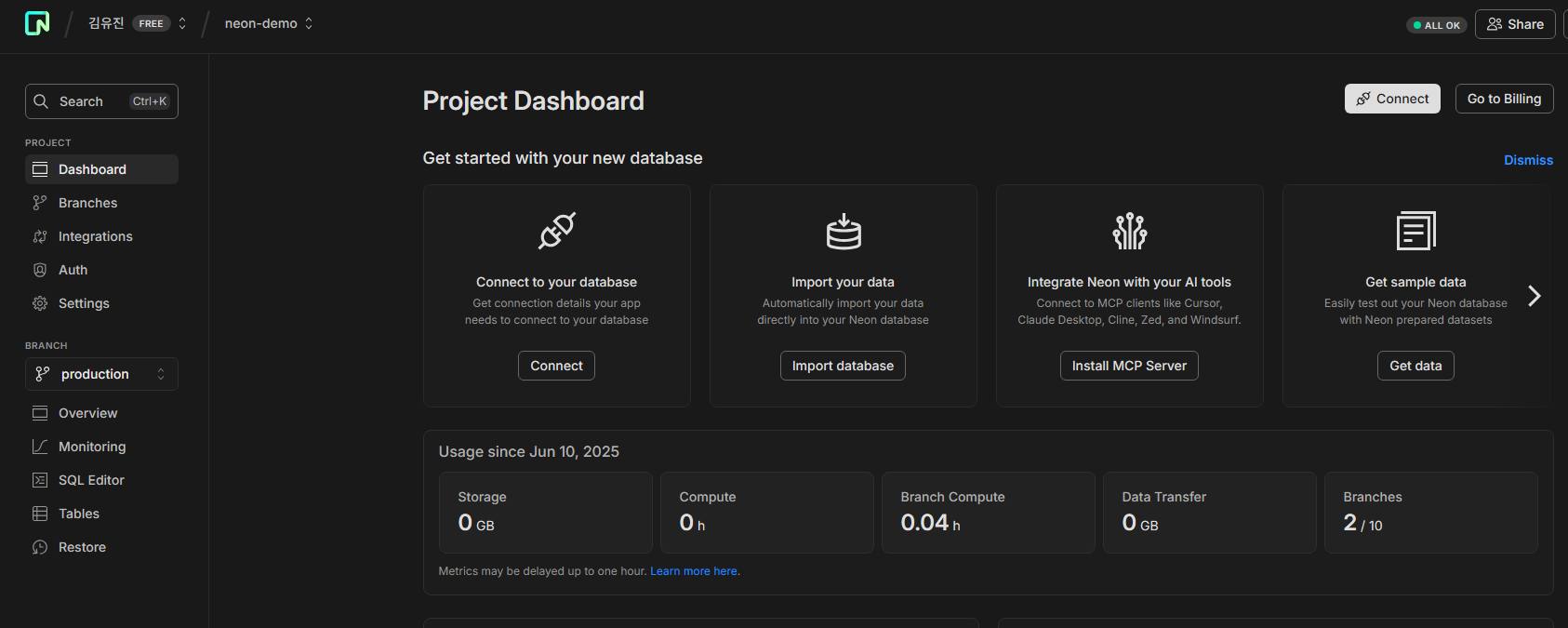
Task: Click the Compute usage tile
Action: 767,513
